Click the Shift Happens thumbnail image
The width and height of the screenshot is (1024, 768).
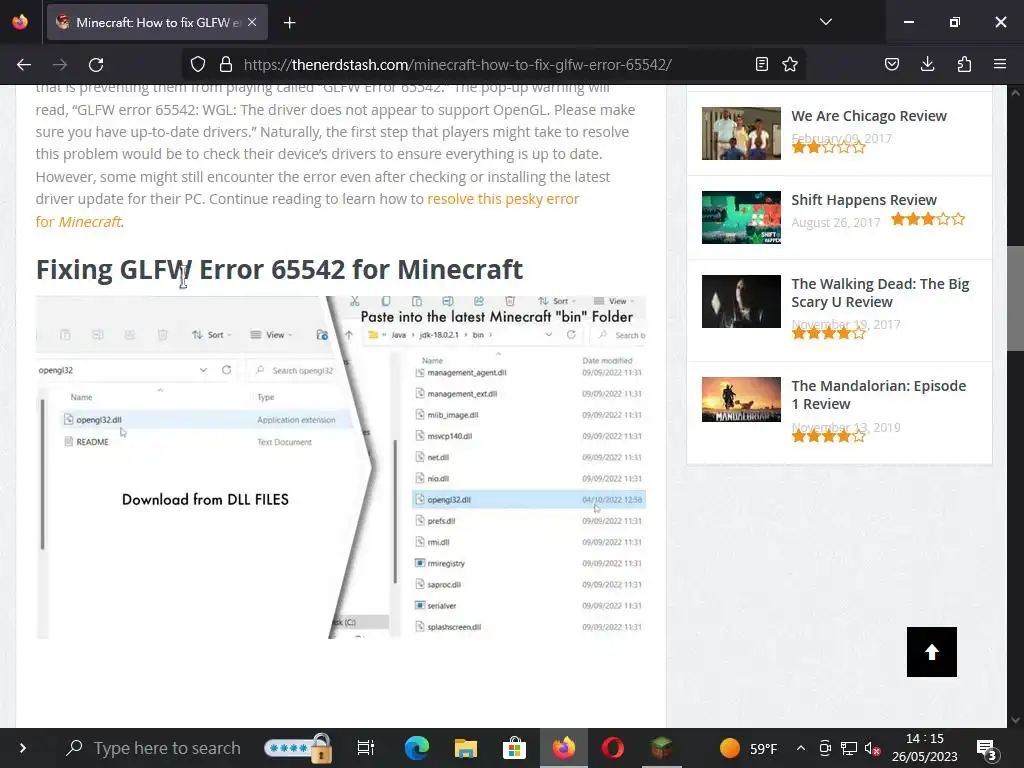tap(741, 217)
